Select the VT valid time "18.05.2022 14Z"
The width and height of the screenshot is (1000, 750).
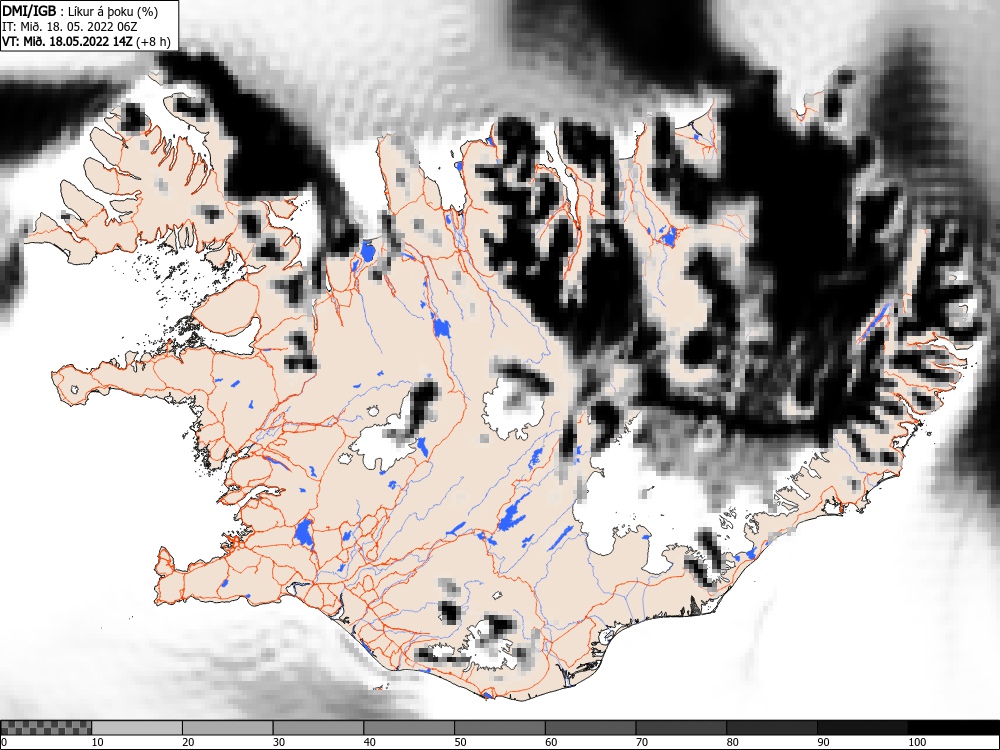pos(91,41)
